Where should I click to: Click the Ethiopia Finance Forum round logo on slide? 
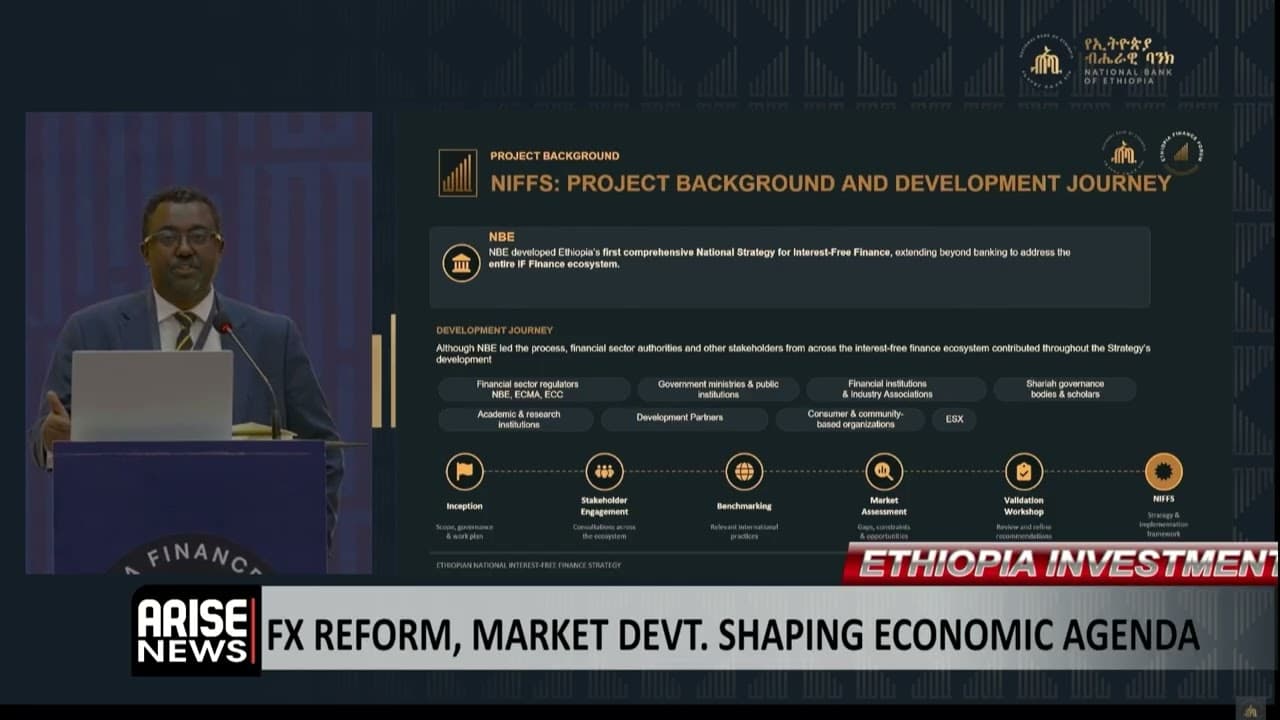click(1182, 152)
